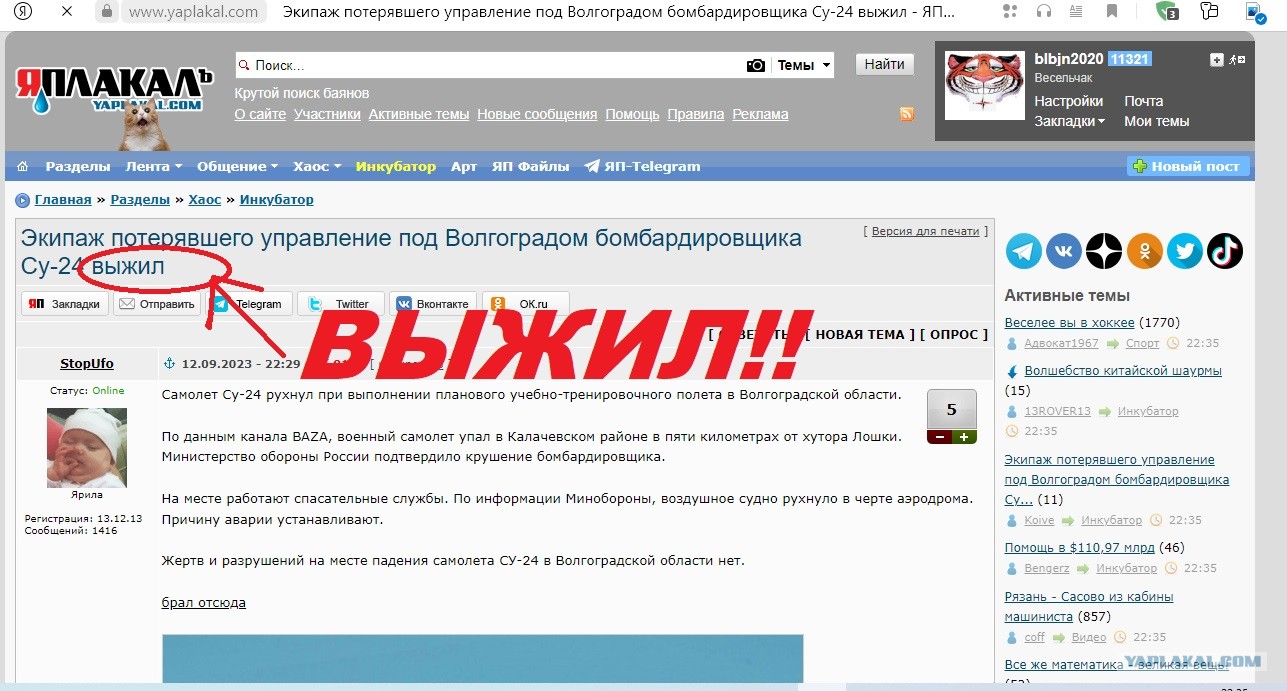Click the browser bookmark flag icon
This screenshot has width=1287, height=691.
(x=1112, y=12)
